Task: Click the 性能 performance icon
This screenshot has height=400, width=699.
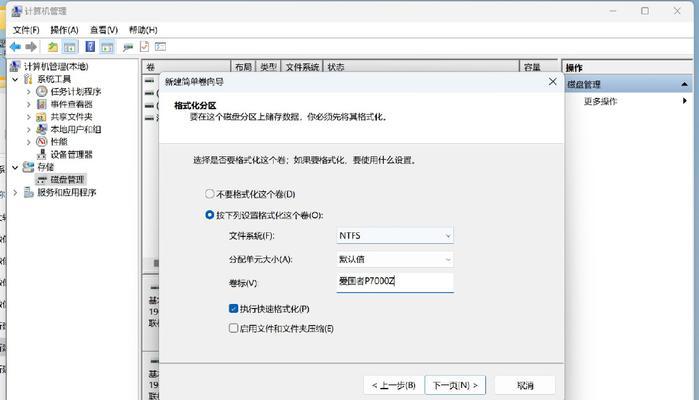Action: pos(41,142)
